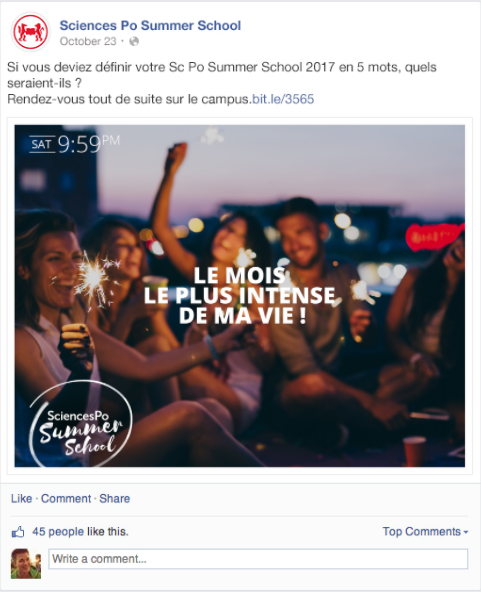The width and height of the screenshot is (481, 592).
Task: Follow the bit.le/3565 link
Action: pos(283,99)
